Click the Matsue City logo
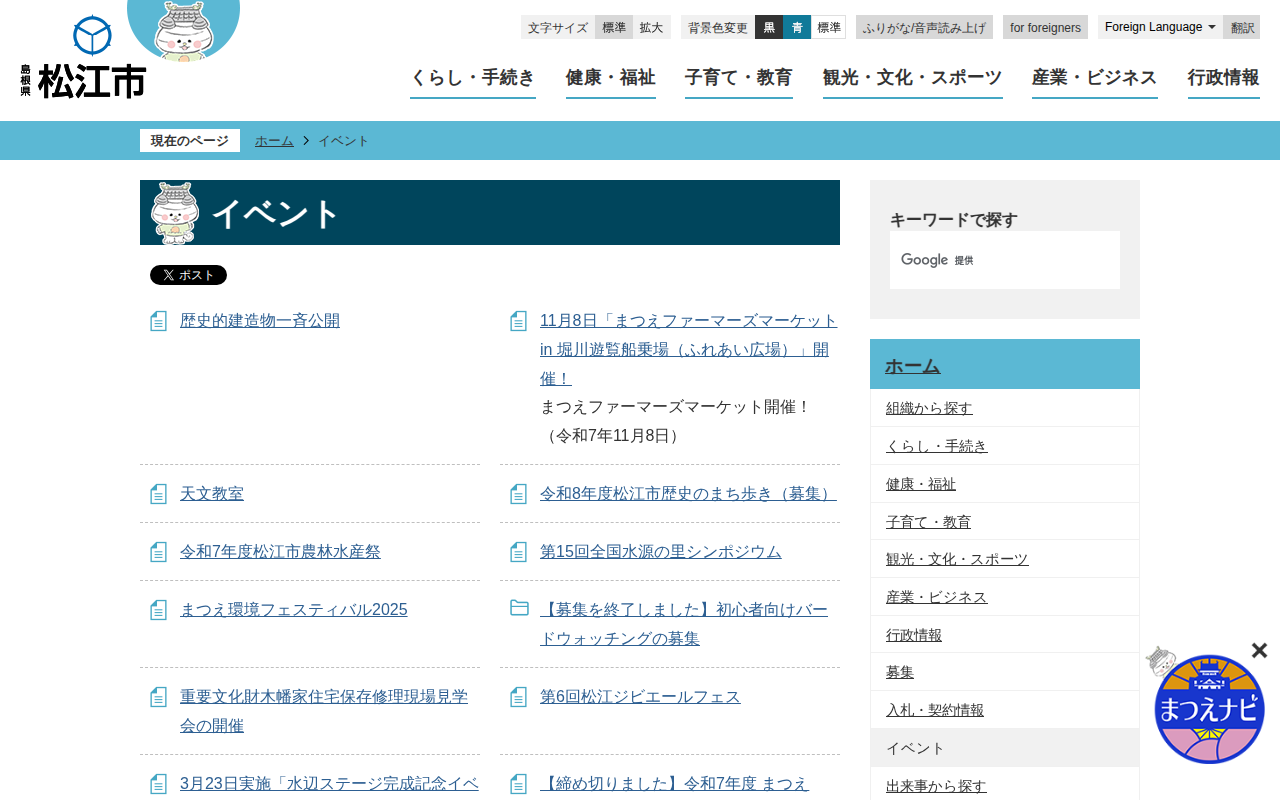 click(x=83, y=57)
